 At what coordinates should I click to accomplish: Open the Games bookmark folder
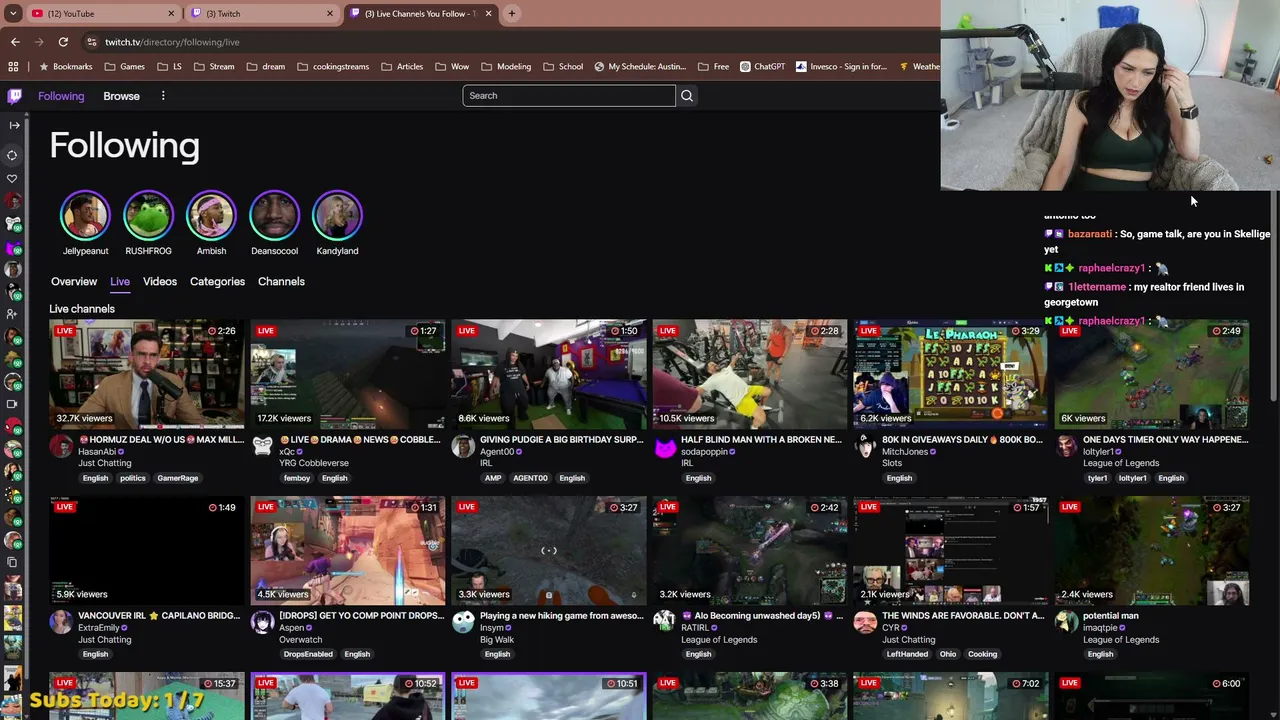coord(124,67)
